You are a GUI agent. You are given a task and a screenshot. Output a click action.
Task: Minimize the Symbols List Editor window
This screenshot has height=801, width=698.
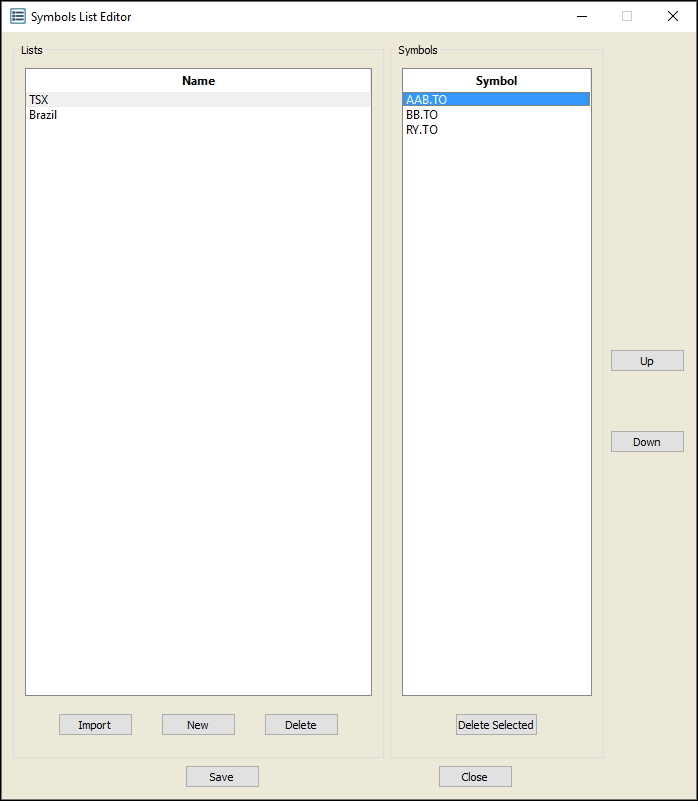581,16
